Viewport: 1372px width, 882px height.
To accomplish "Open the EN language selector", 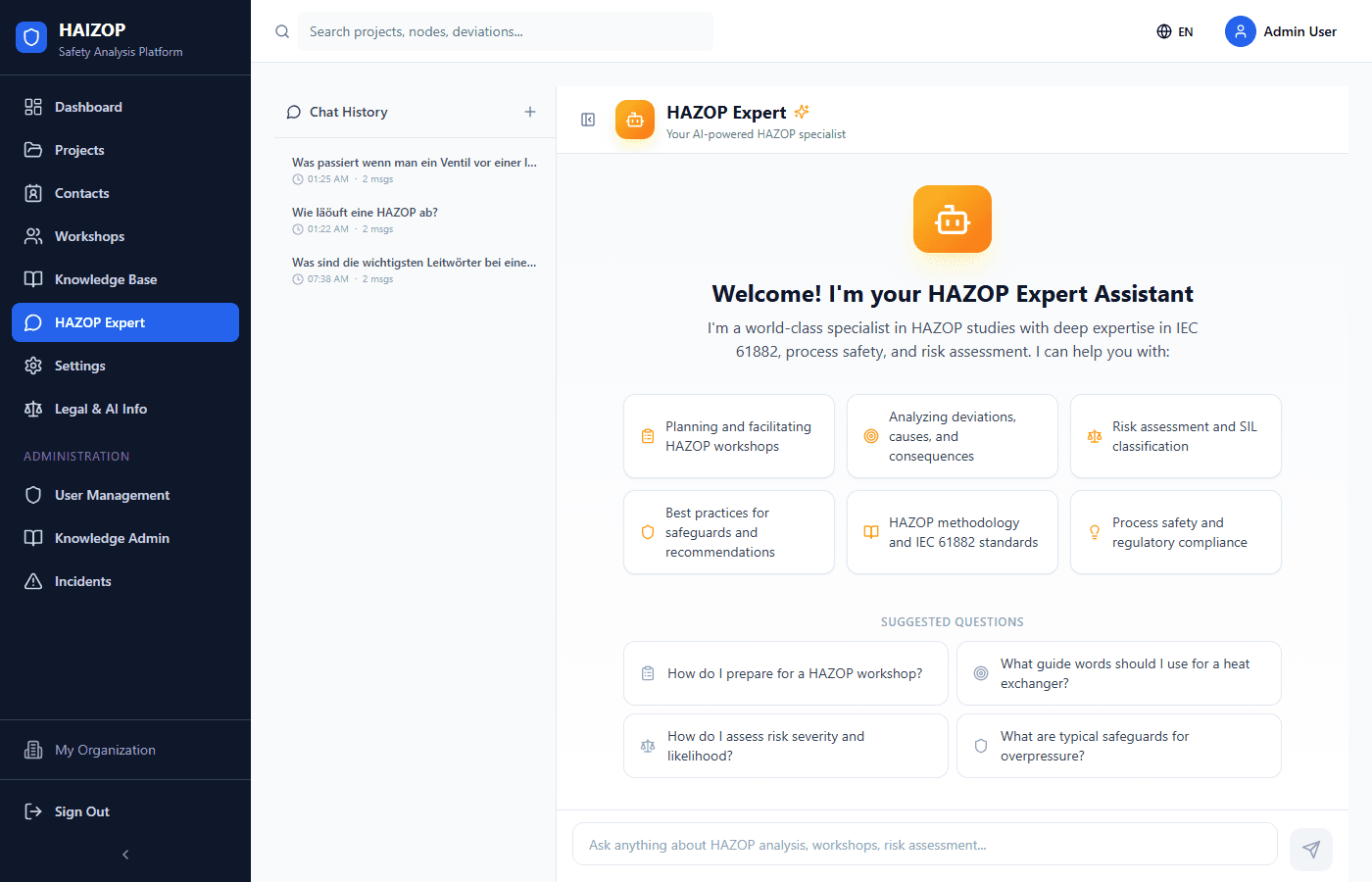I will coord(1174,31).
